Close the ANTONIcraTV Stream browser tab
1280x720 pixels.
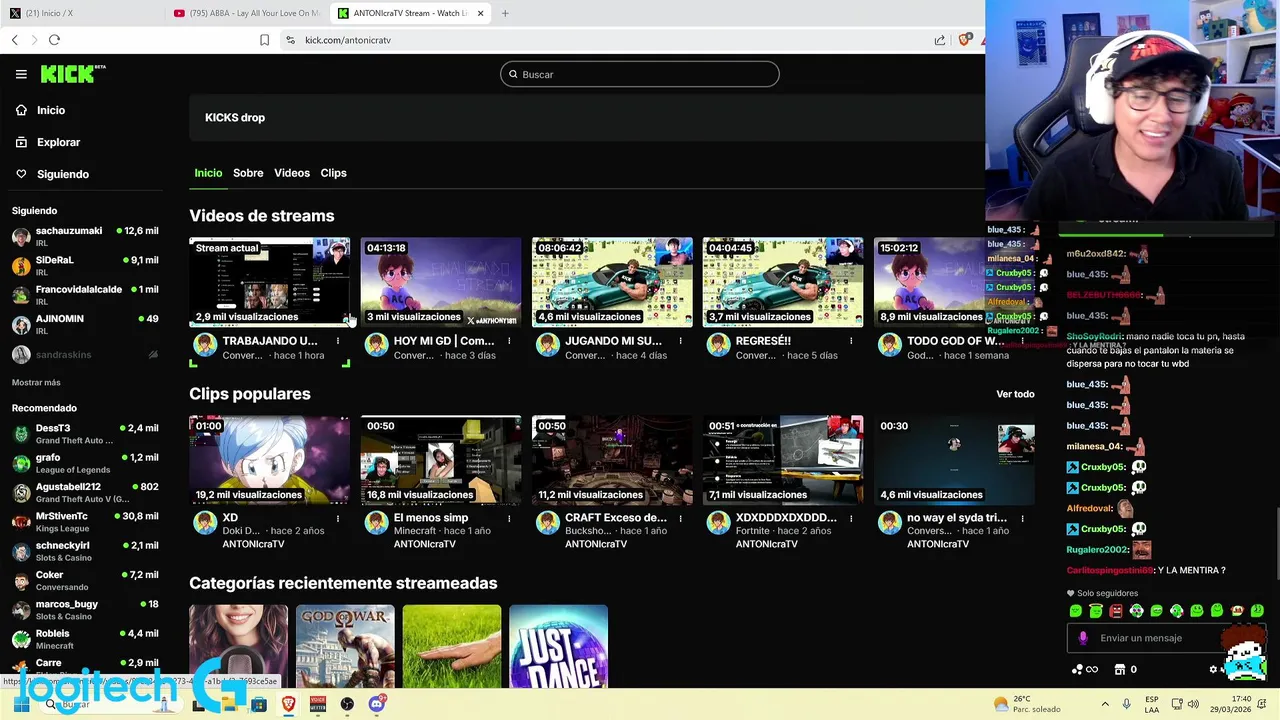(x=481, y=13)
